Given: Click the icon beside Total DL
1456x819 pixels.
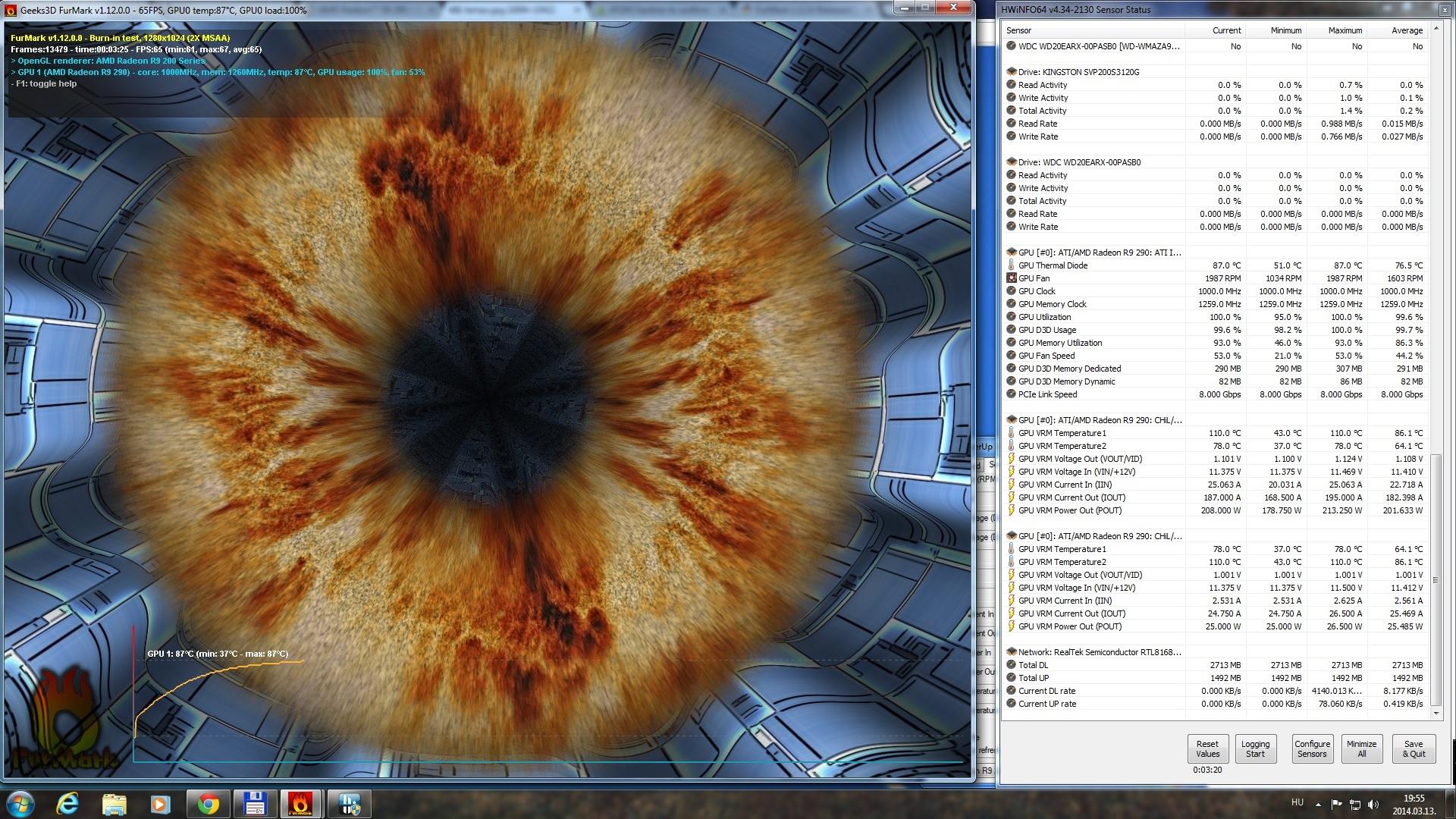Looking at the screenshot, I should click(1011, 665).
